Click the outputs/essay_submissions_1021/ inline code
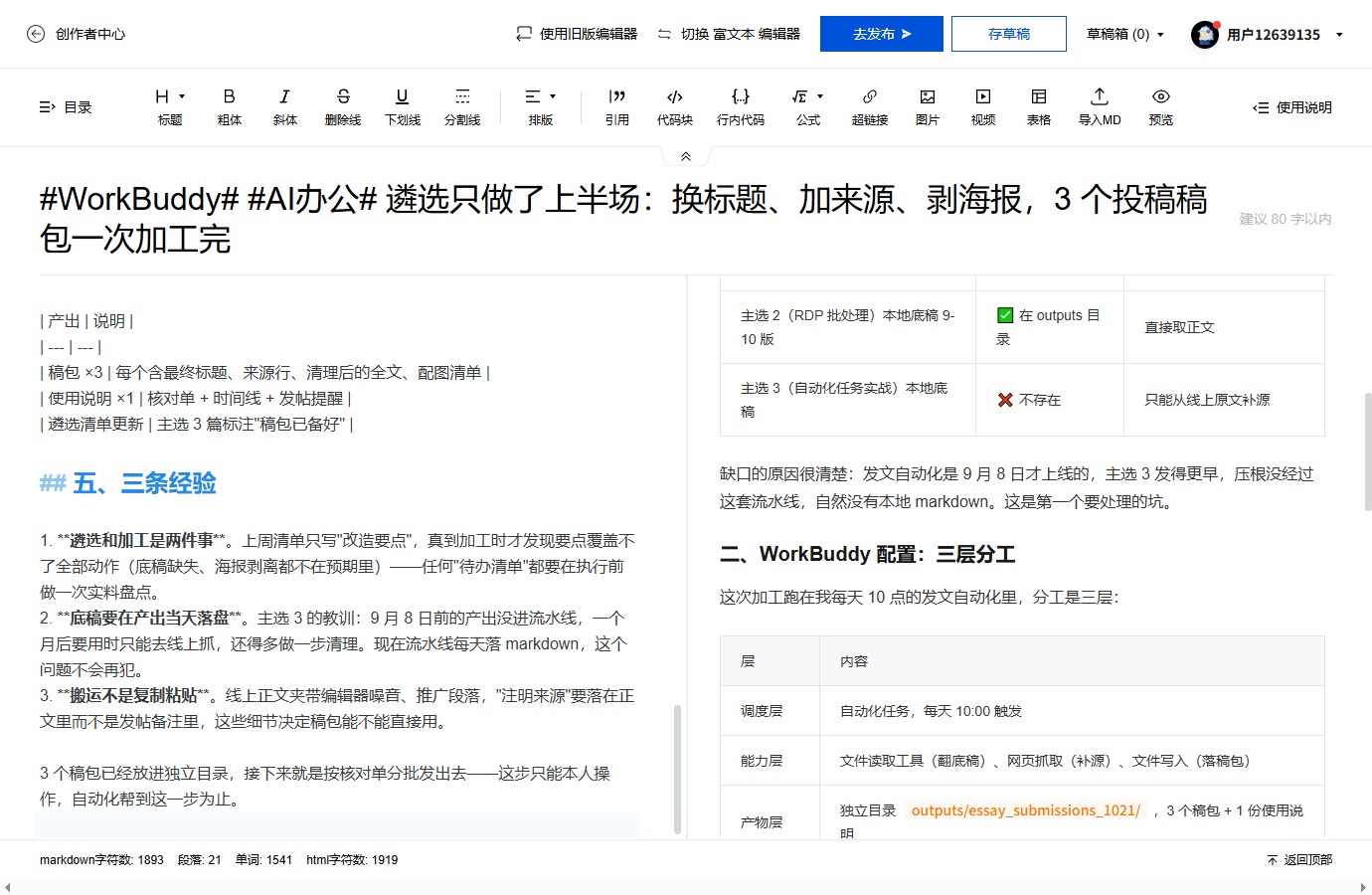Viewport: 1372px width, 895px height. coord(1026,810)
